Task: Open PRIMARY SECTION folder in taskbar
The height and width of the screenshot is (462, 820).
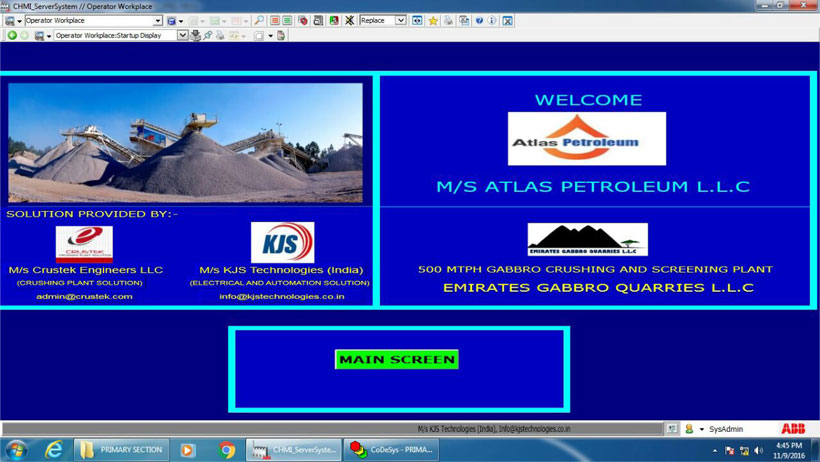Action: 121,450
